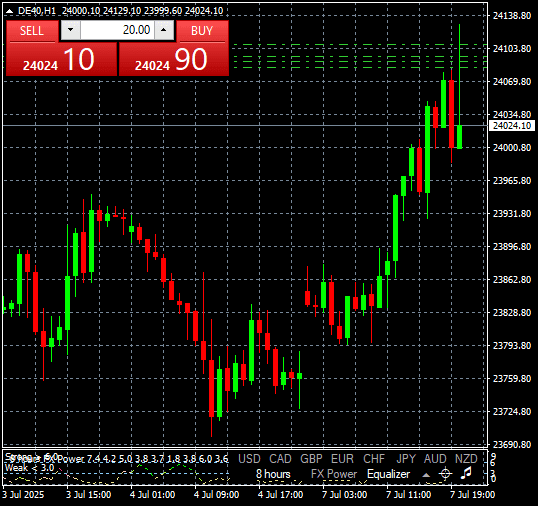
Task: Click the red BUY button
Action: 202,31
